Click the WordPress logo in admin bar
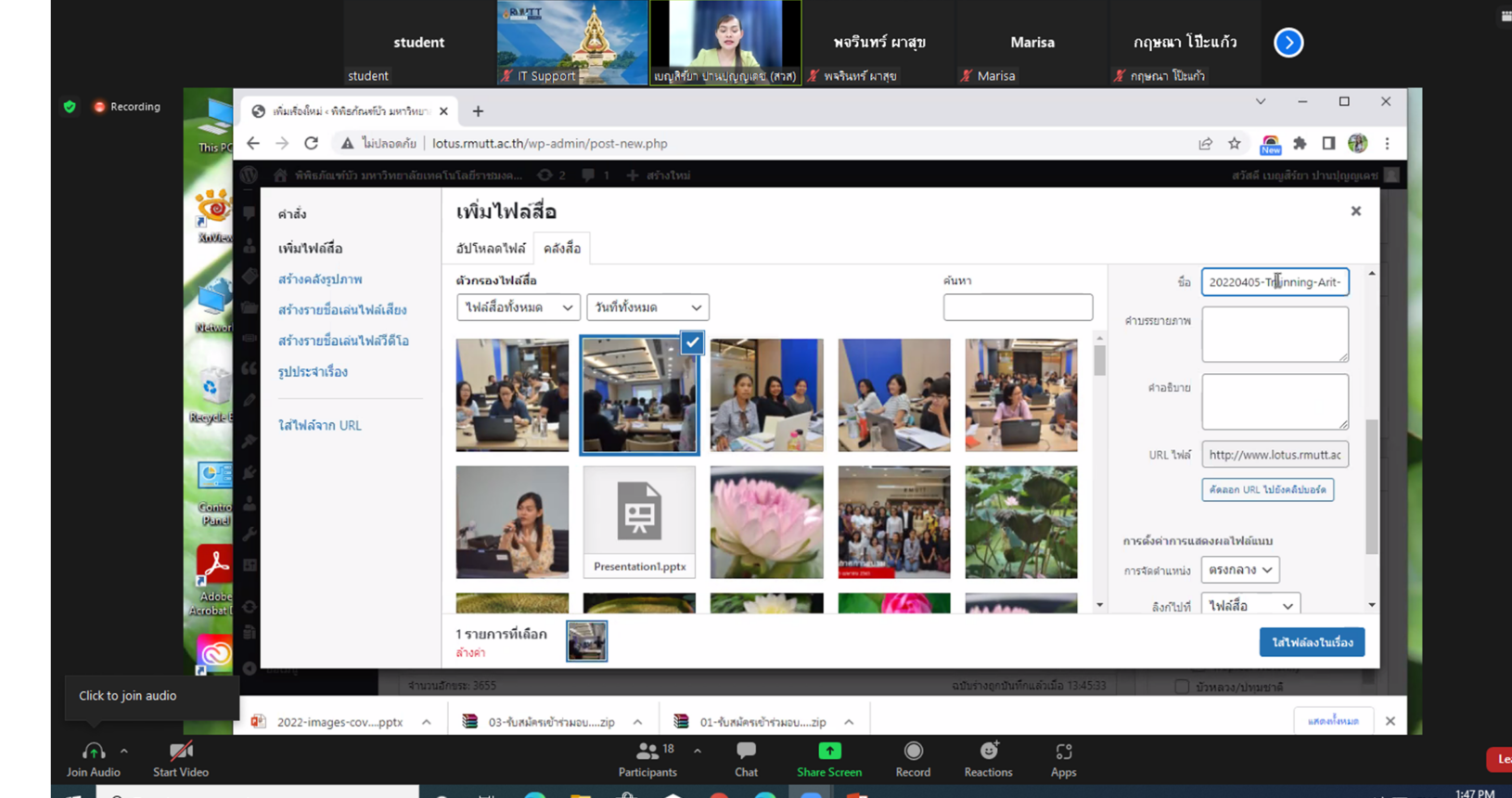 tap(249, 174)
